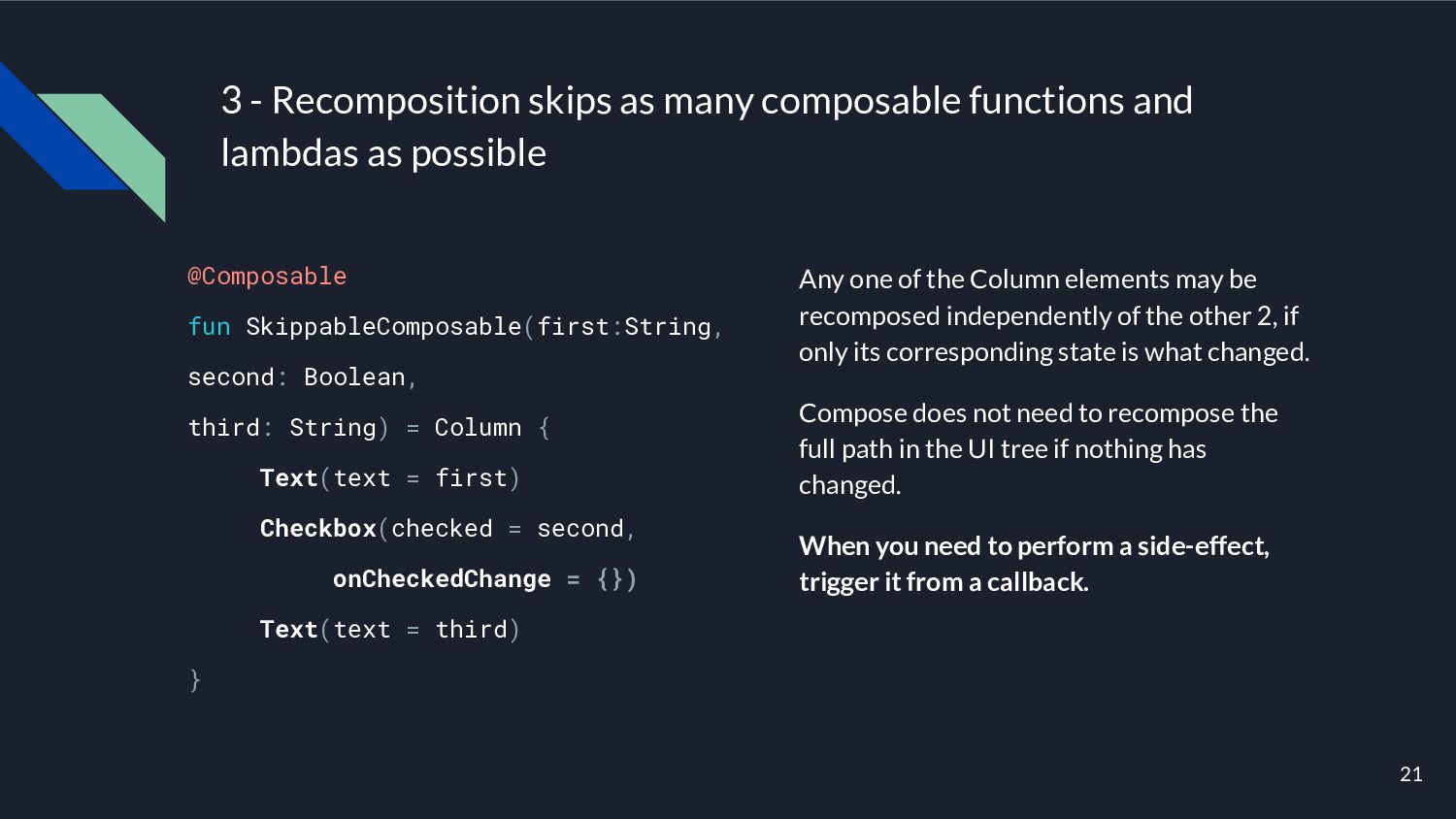Click the Text(text = third) code line
This screenshot has height=819, width=1456.
(x=390, y=630)
